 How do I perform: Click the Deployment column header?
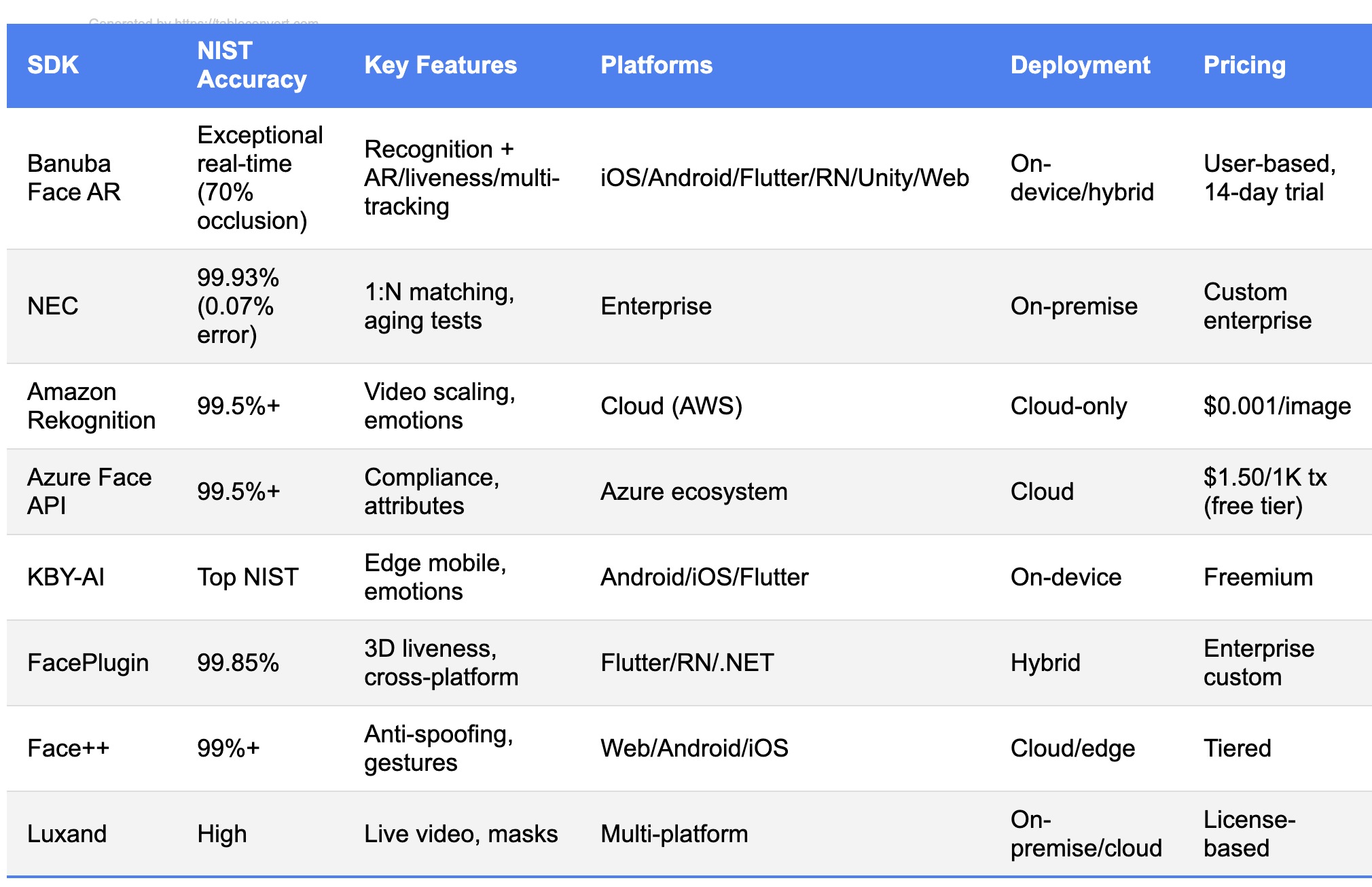(1080, 65)
